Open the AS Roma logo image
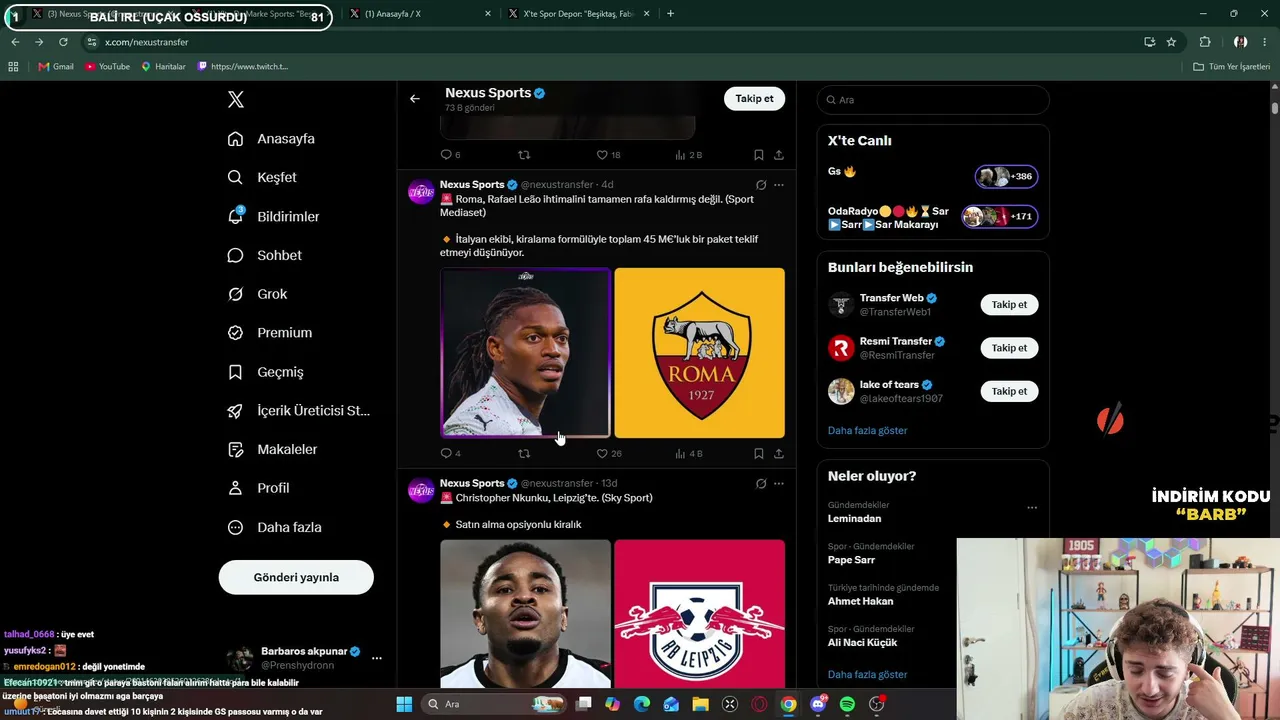The width and height of the screenshot is (1280, 720). 700,353
